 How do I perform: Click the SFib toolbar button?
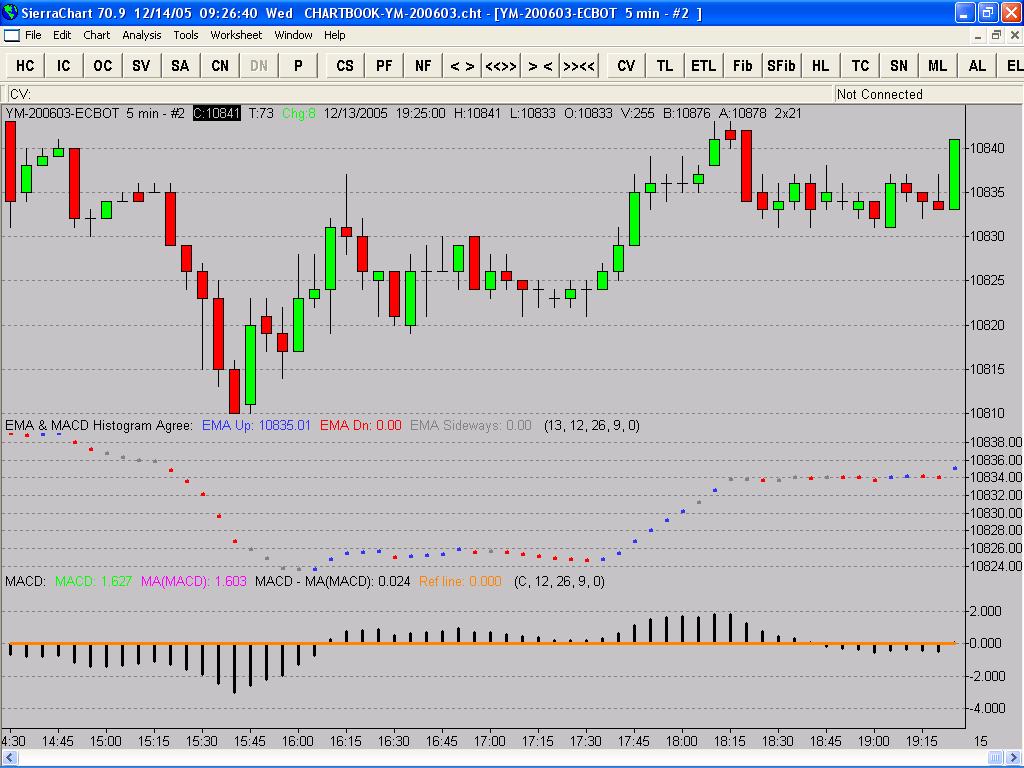(x=781, y=65)
